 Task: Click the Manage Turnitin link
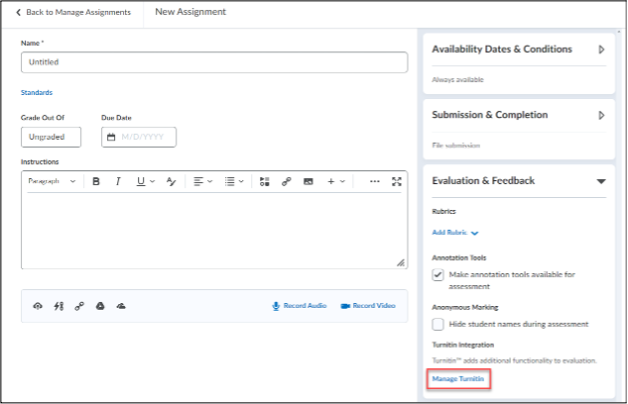click(459, 380)
